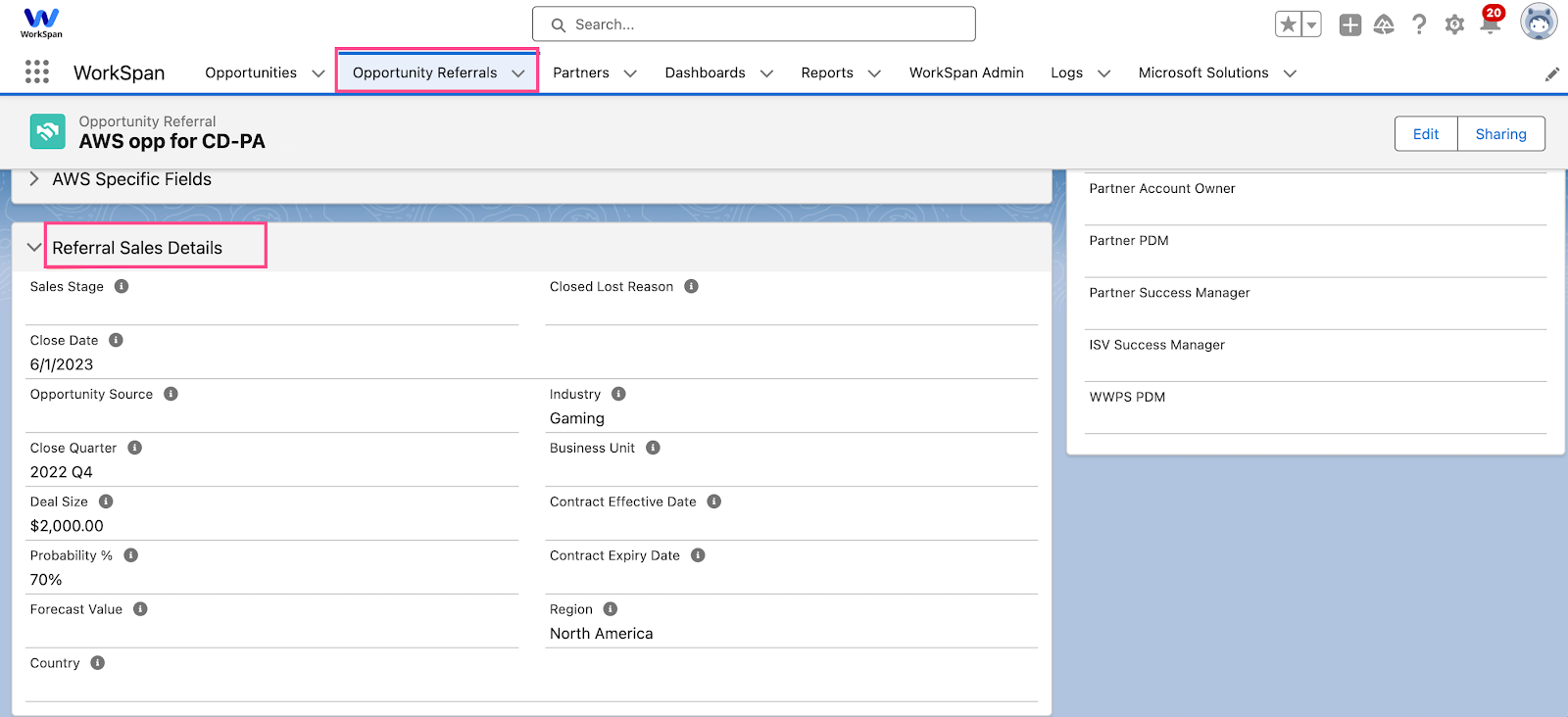Click the Industry value Gaming
The height and width of the screenshot is (717, 1568).
coord(577,418)
